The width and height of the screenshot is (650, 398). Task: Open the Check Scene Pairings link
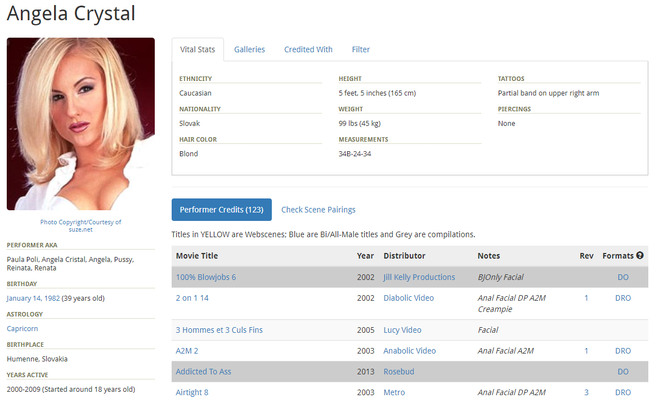(318, 210)
